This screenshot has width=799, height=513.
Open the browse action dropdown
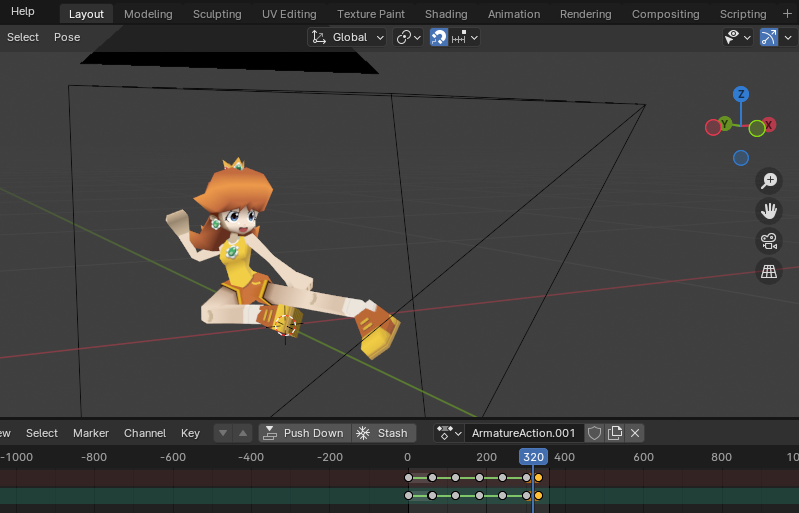[x=449, y=433]
